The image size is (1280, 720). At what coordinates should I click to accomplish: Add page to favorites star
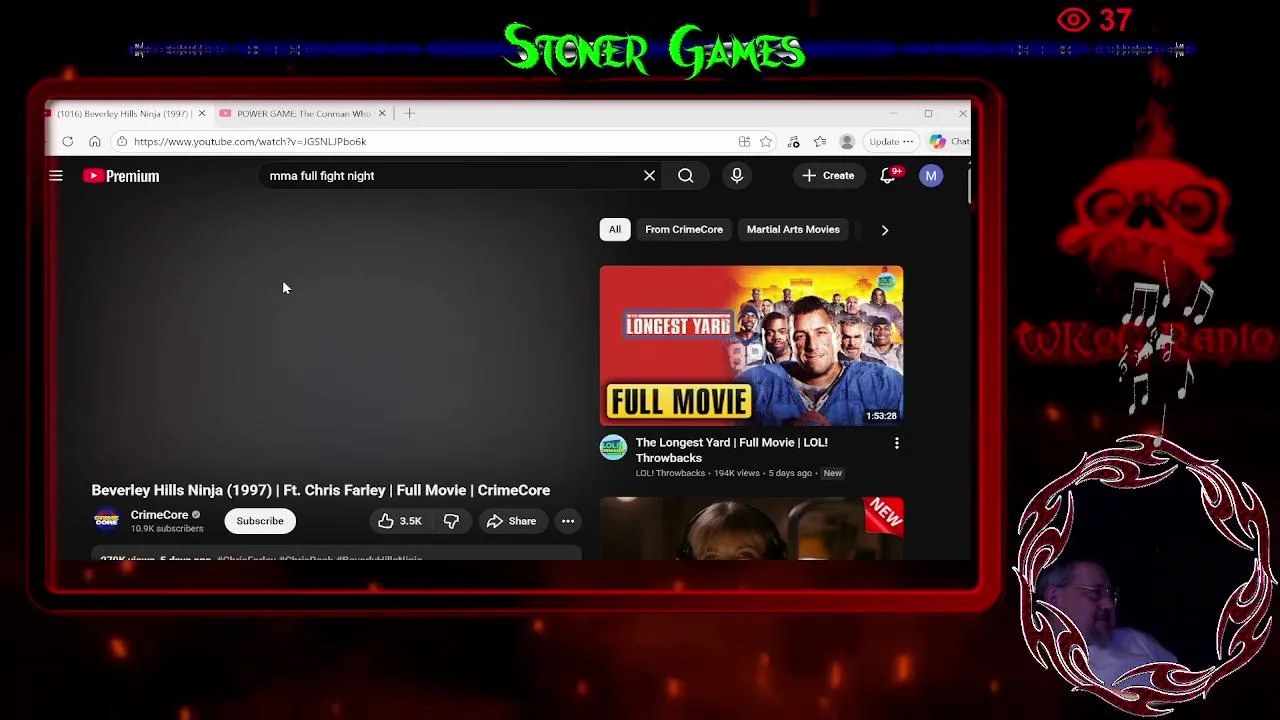click(766, 141)
